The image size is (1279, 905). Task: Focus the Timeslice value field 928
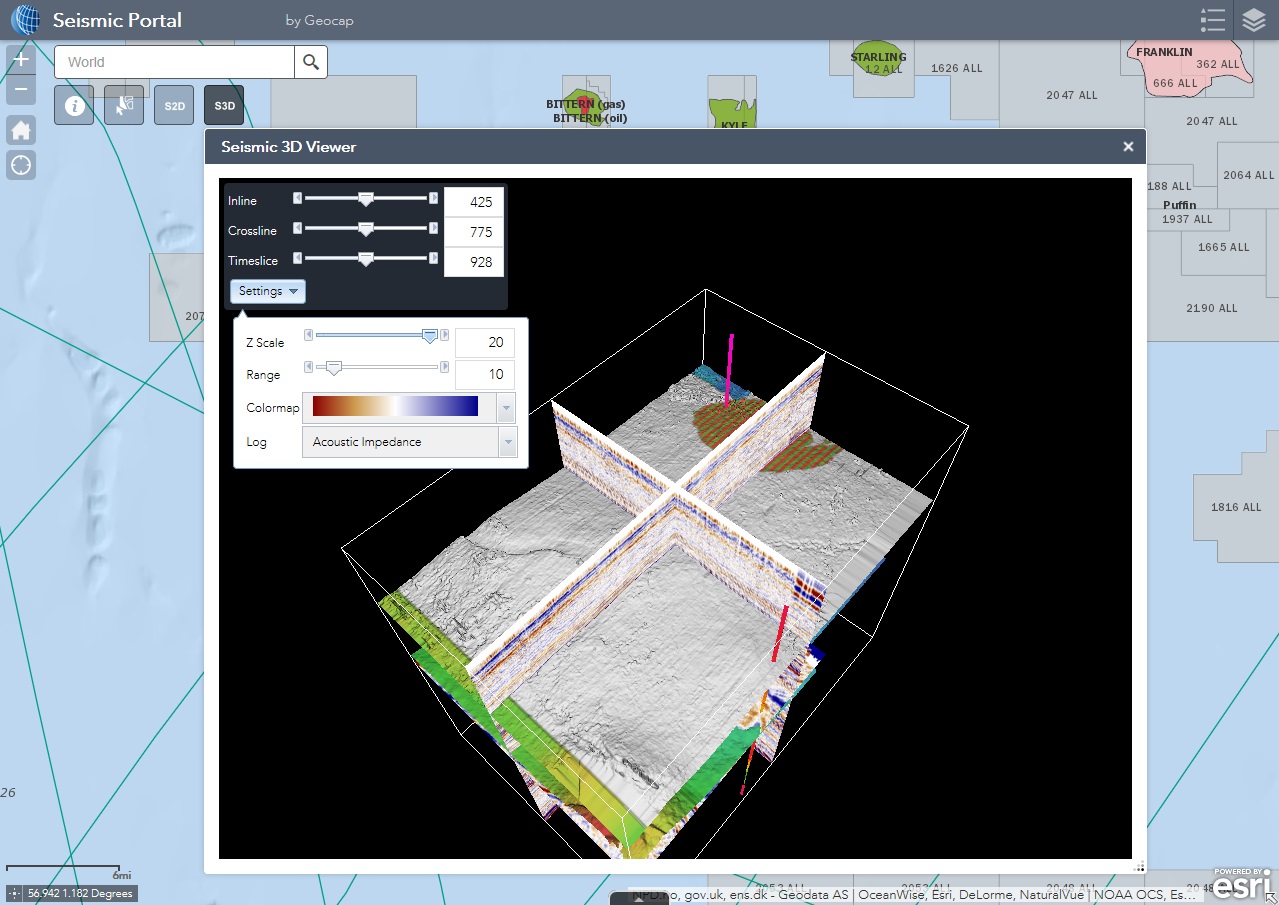474,262
